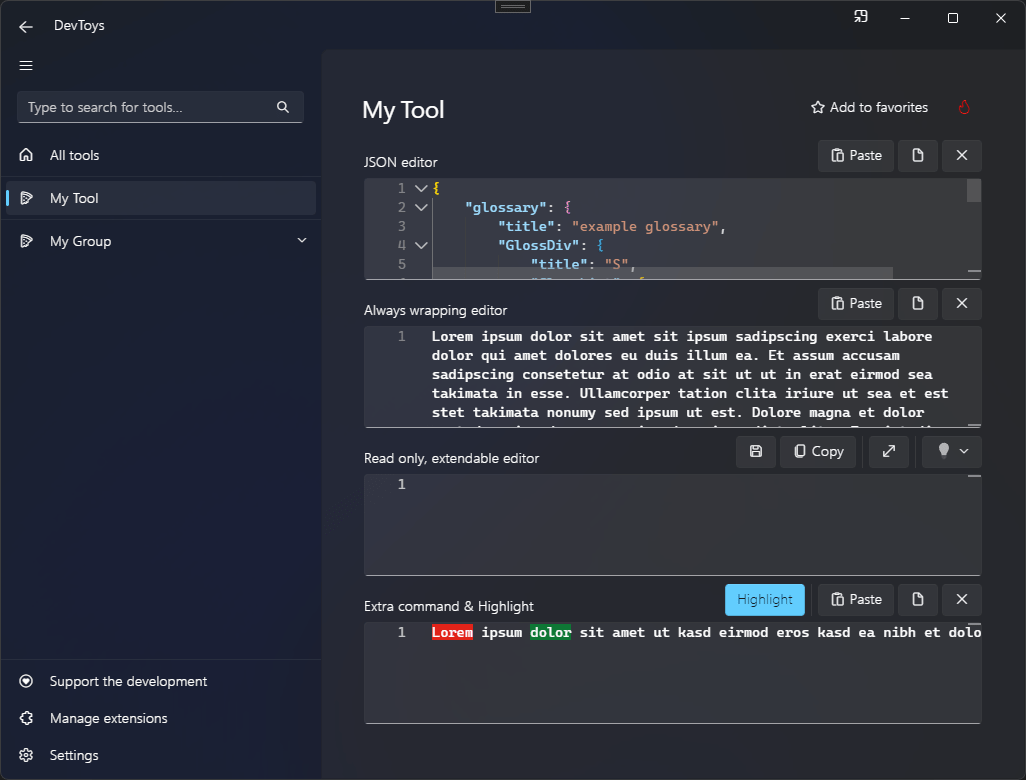Open the lightbulb dropdown menu
Viewport: 1026px width, 780px height.
[951, 452]
